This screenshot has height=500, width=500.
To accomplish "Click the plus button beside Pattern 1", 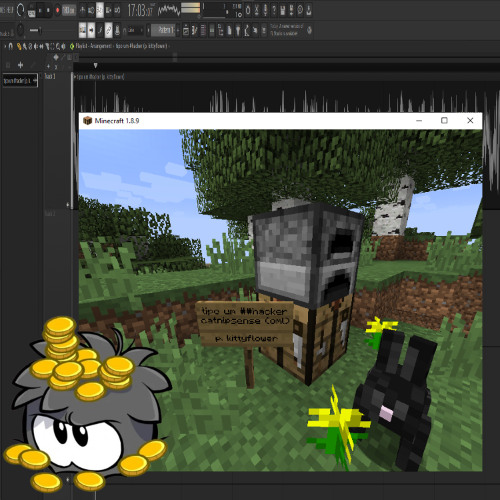I will (x=178, y=30).
